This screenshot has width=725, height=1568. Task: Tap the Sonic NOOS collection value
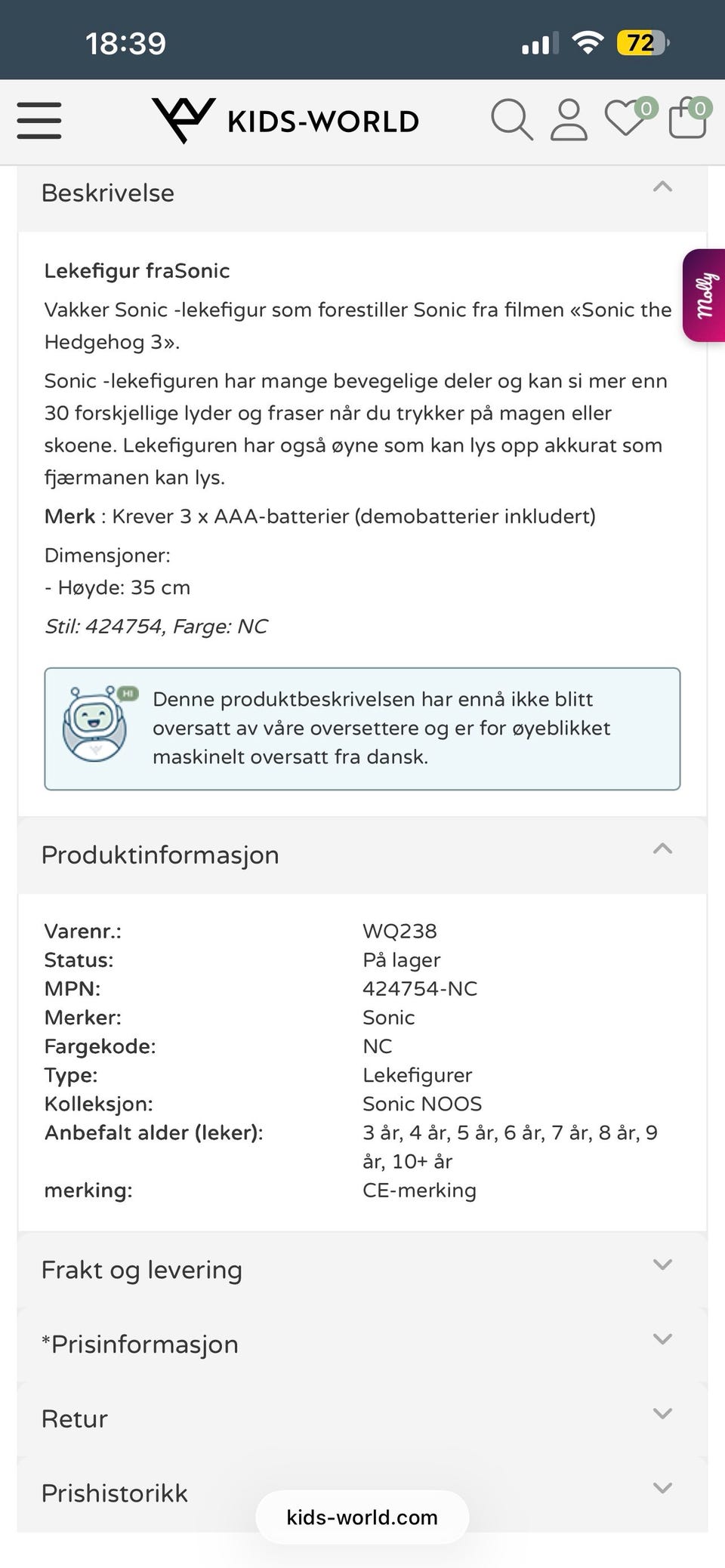[x=422, y=1104]
